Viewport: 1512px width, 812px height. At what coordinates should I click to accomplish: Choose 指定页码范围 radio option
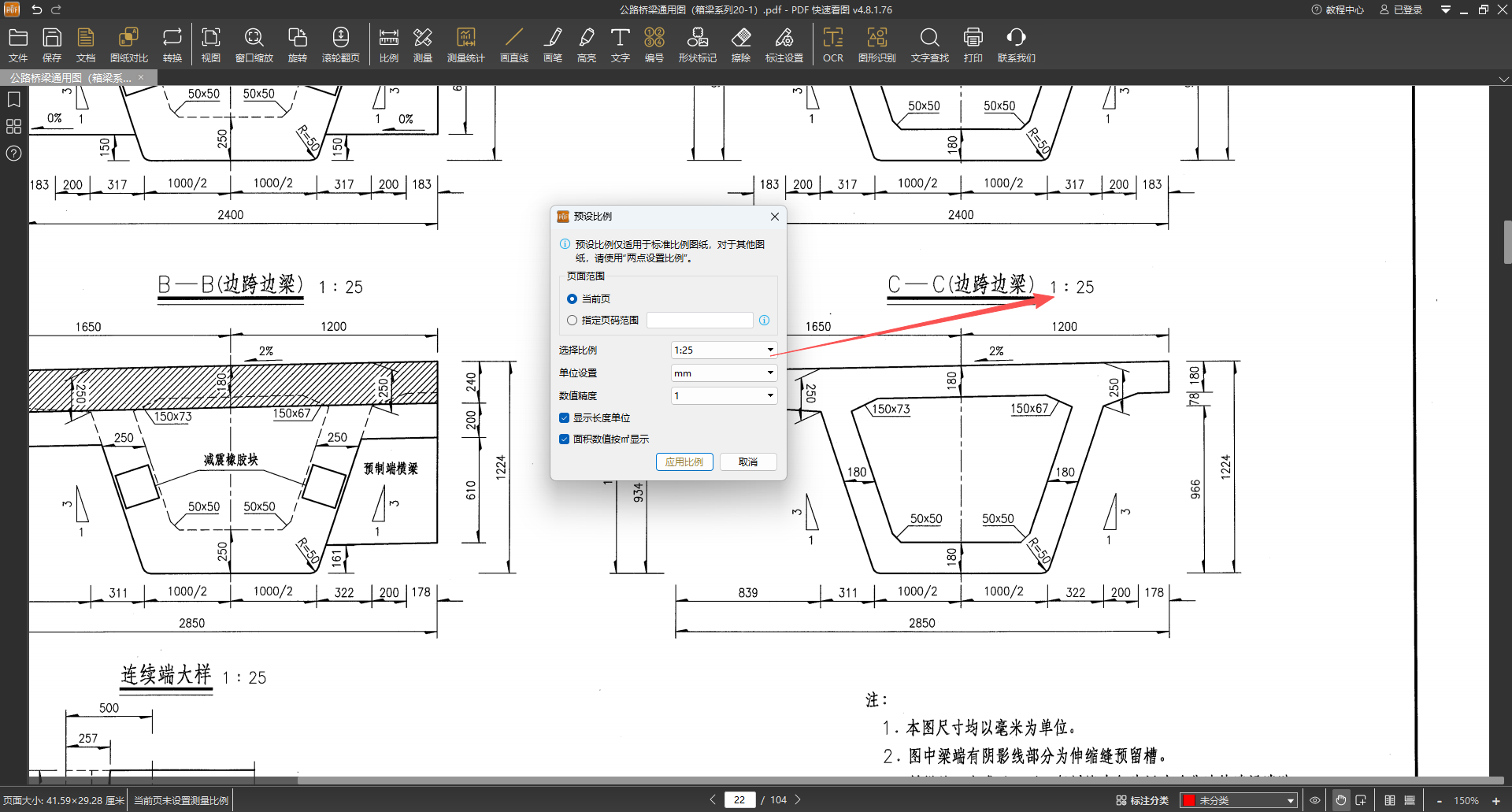pyautogui.click(x=573, y=321)
